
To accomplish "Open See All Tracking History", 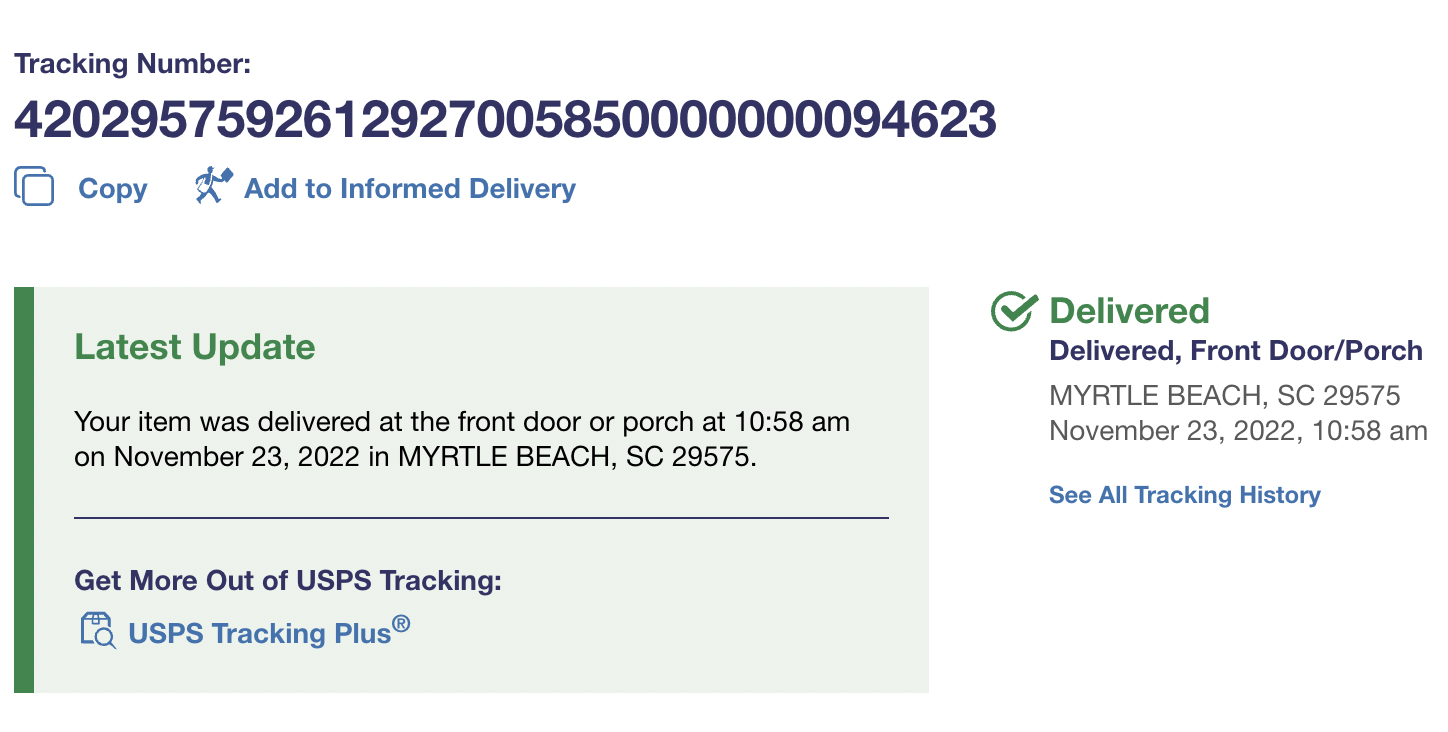I will tap(1184, 495).
